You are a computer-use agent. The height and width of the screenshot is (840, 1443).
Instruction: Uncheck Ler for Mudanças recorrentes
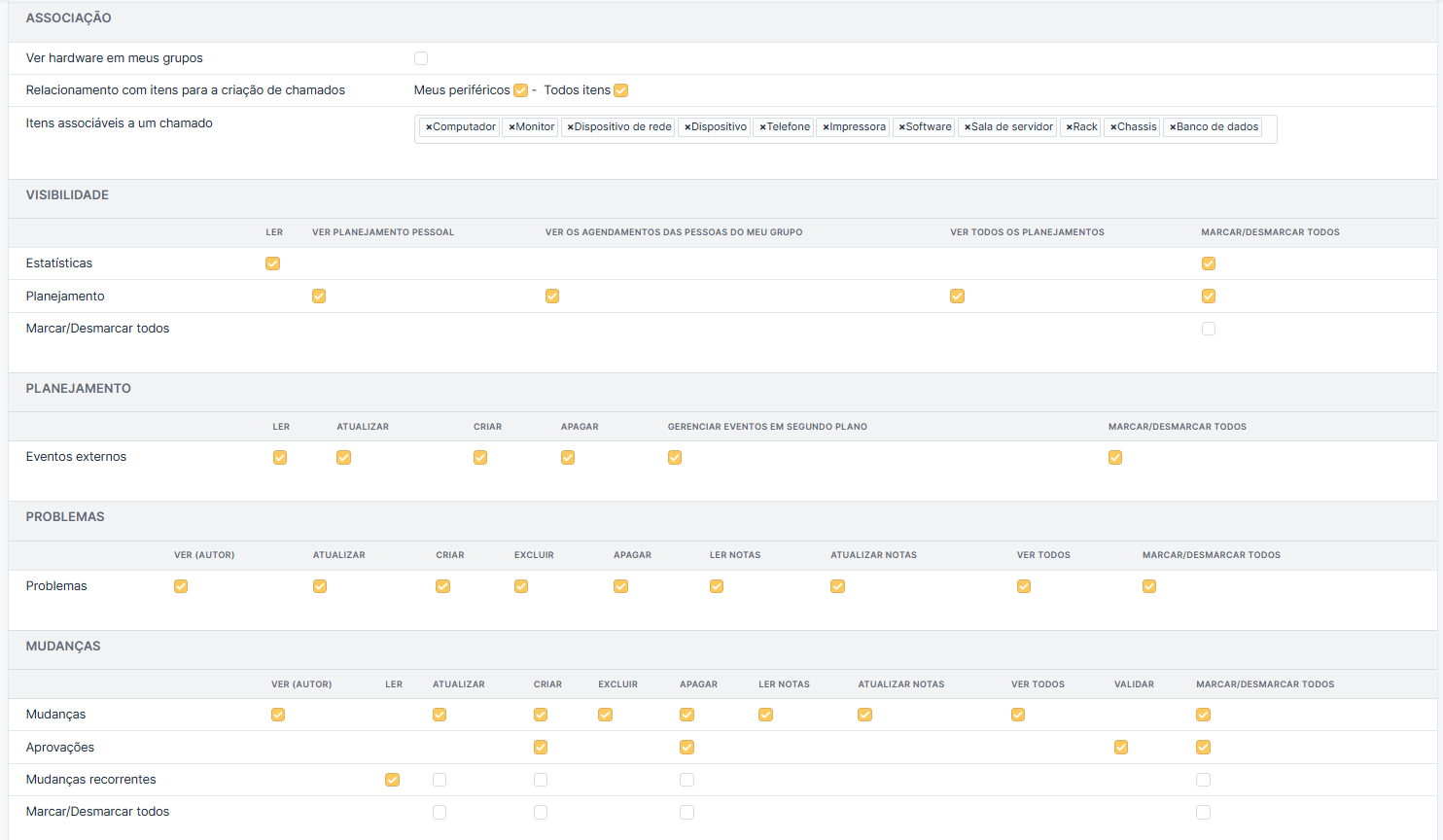[x=393, y=780]
